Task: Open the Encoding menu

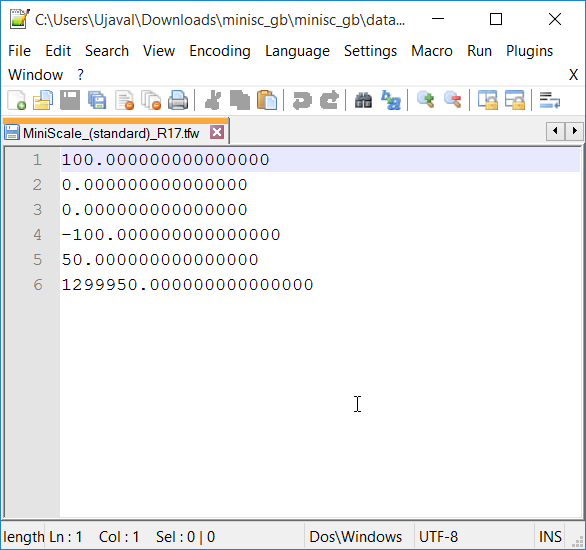Action: pos(220,51)
